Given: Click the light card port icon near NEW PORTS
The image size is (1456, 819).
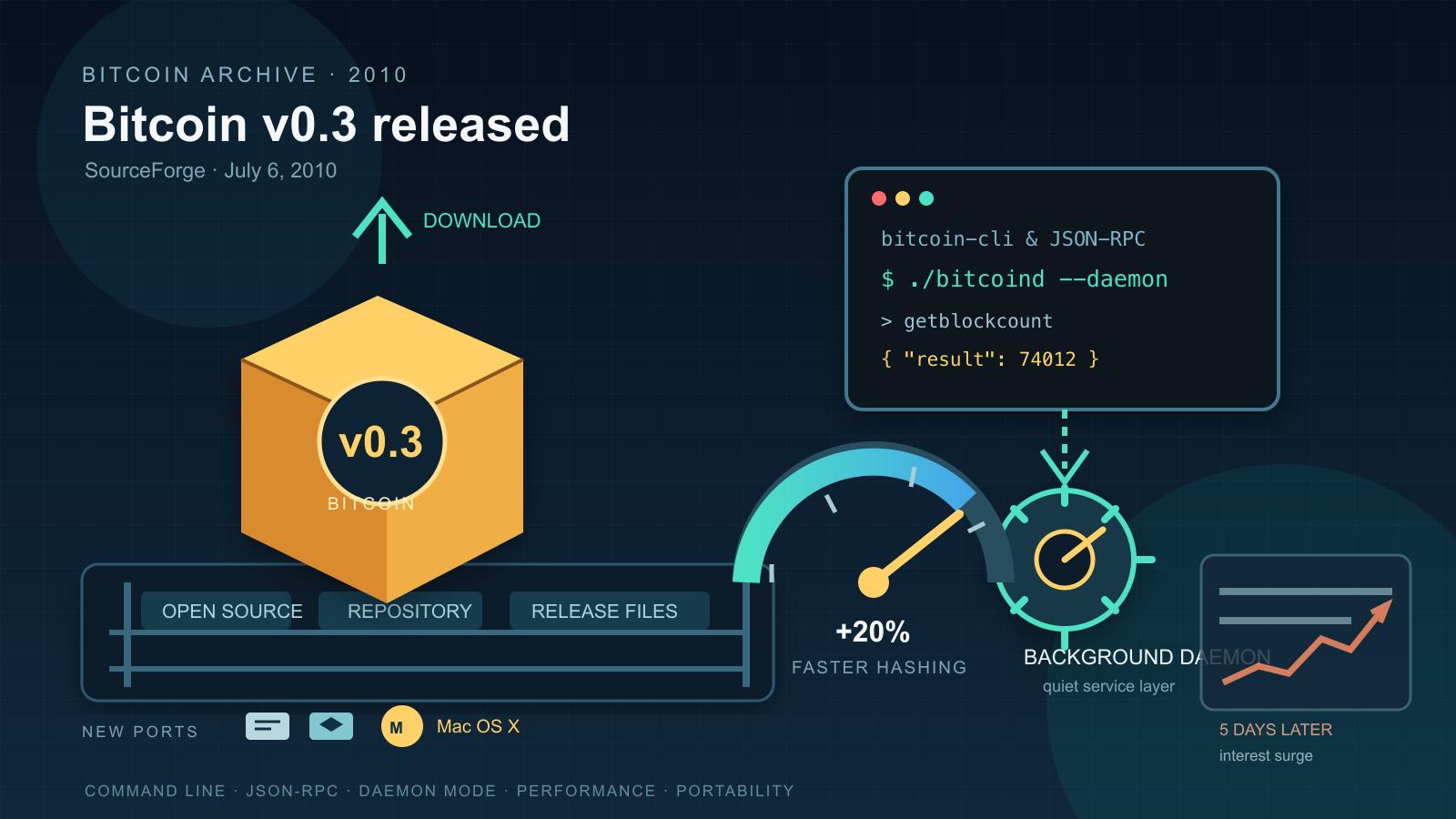Looking at the screenshot, I should click(268, 726).
